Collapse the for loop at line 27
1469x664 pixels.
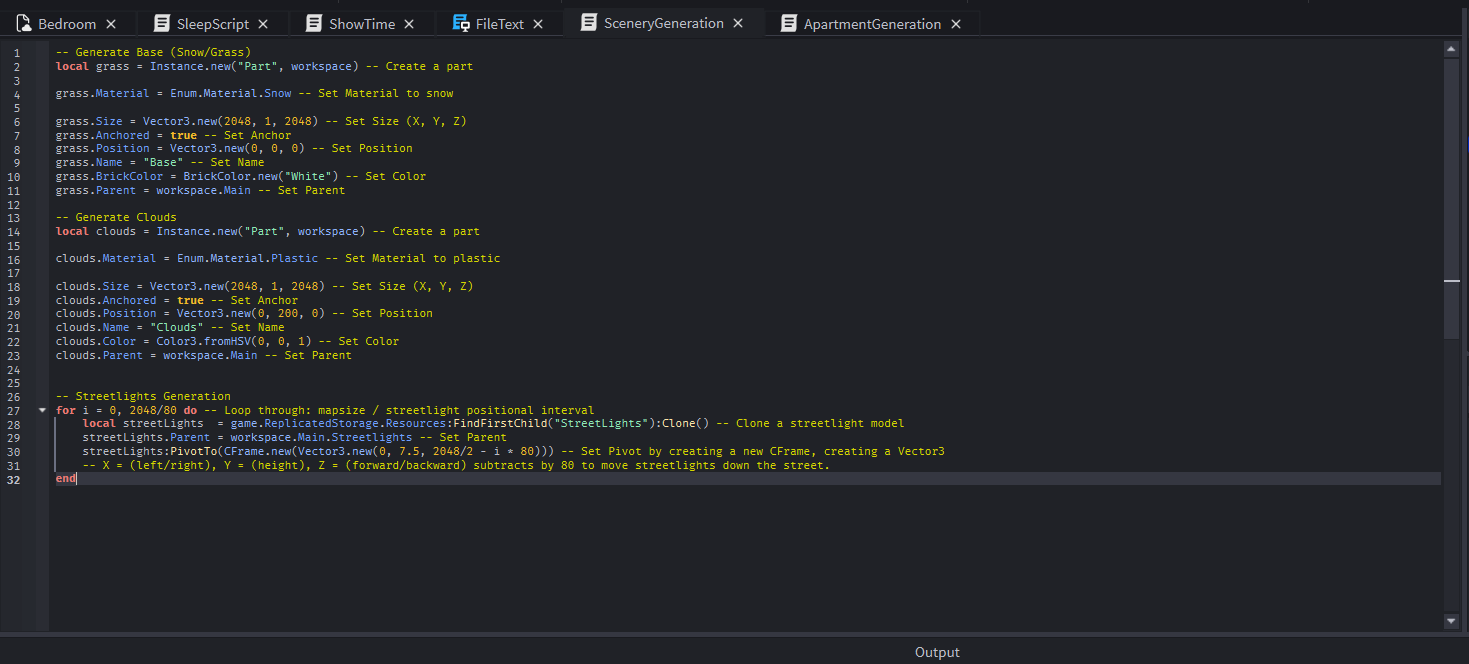point(42,410)
